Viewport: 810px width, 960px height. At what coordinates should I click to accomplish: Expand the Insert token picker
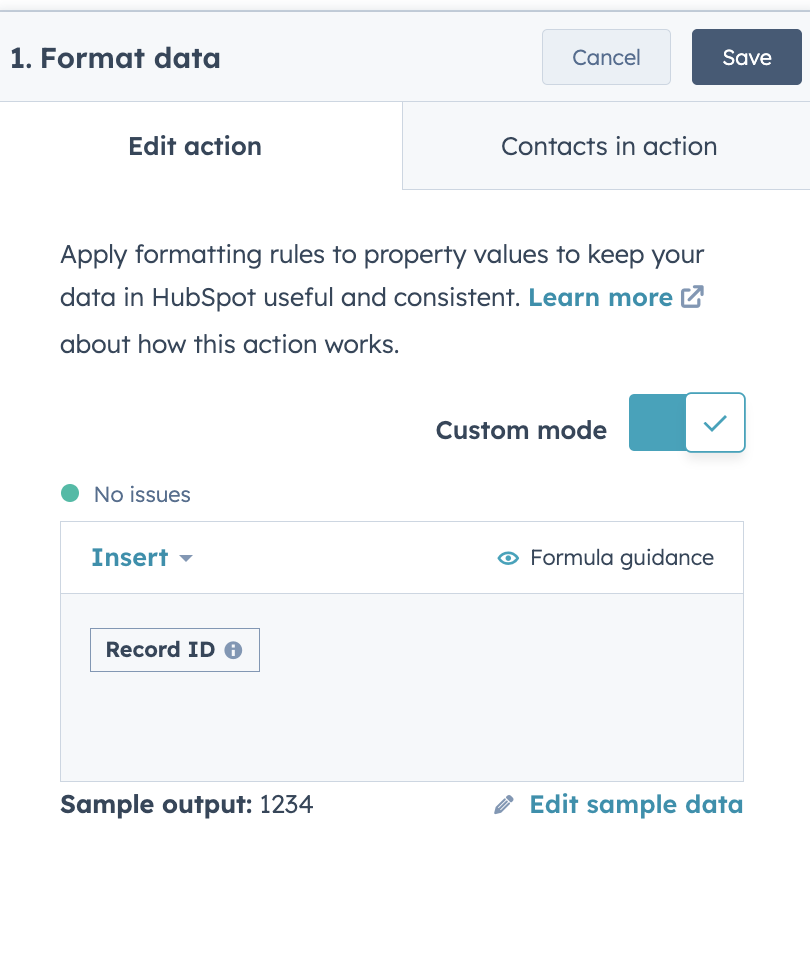[143, 558]
